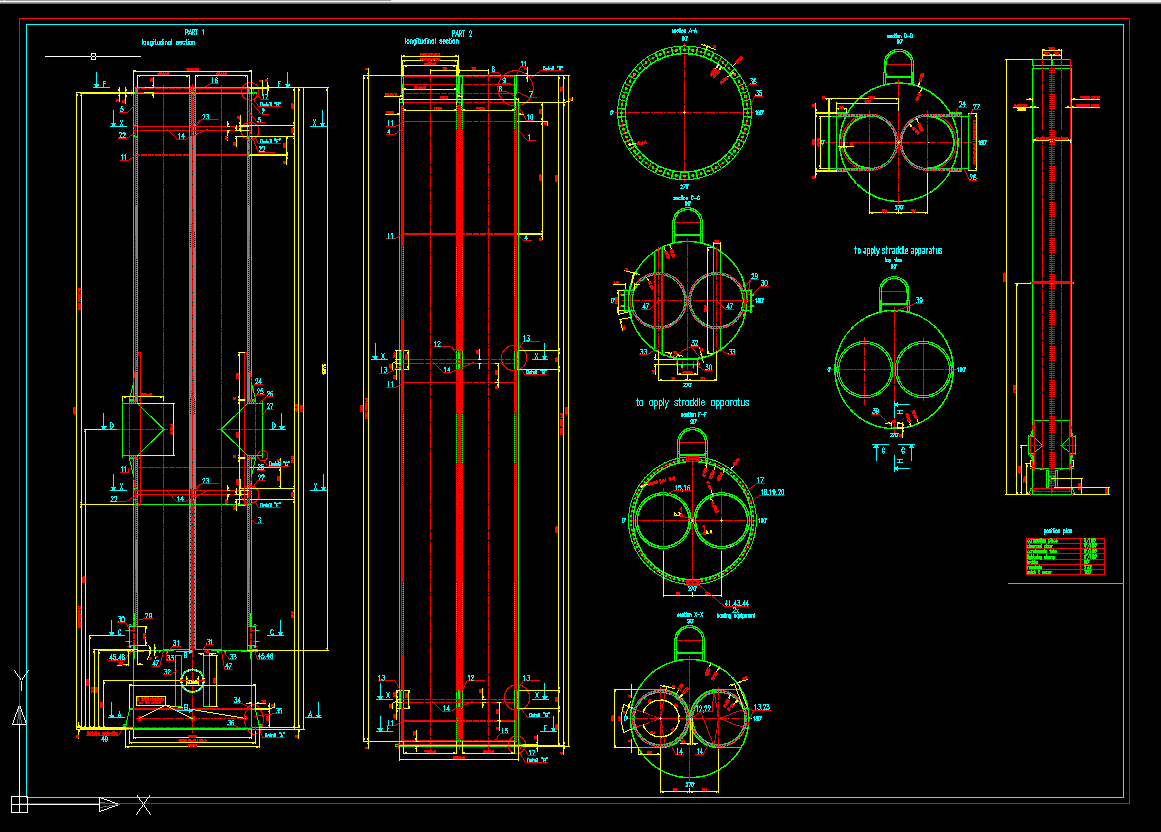This screenshot has width=1161, height=832.
Task: Select callout "29" beside section C-C
Action: (755, 277)
